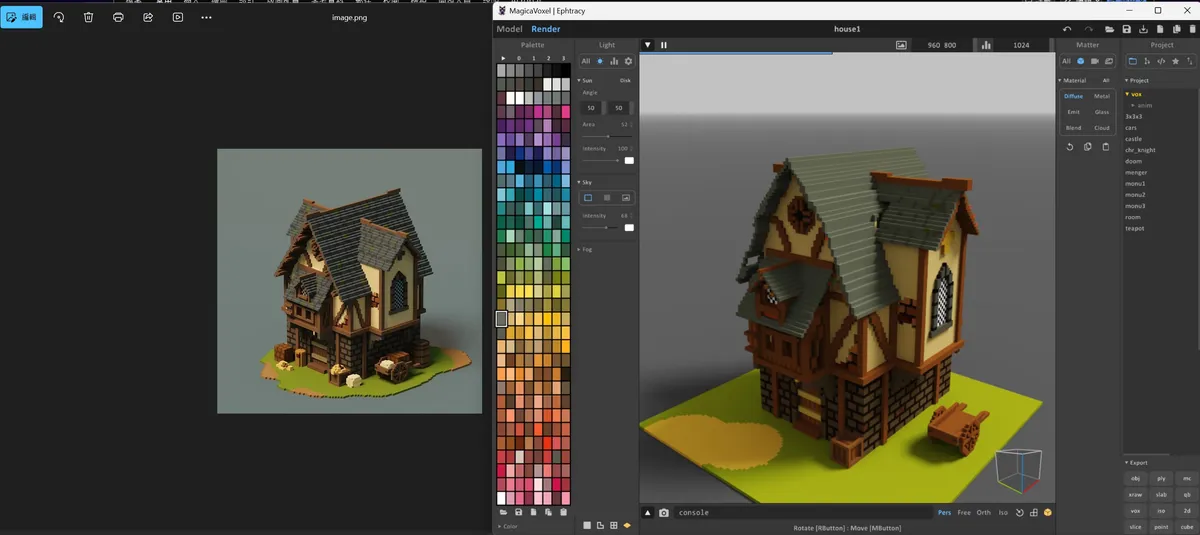Start slideshow in the photo viewer
The height and width of the screenshot is (535, 1200).
[177, 17]
